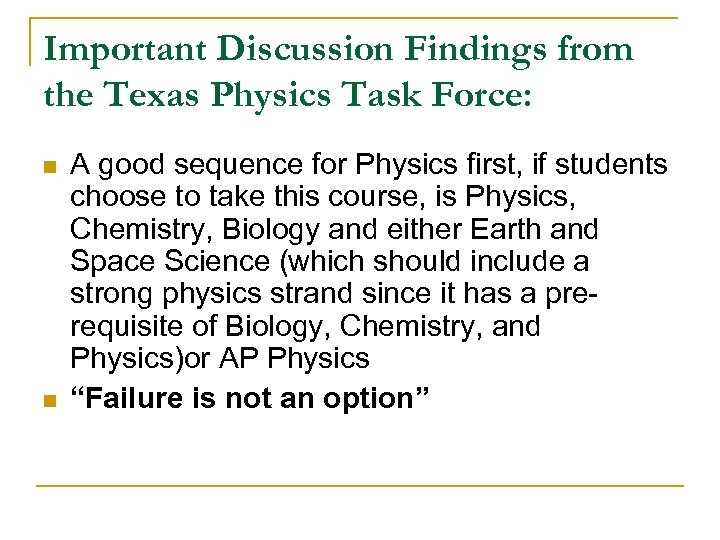Click the "Failure is not an option" quote
Viewport: 720px width, 540px height.
pos(251,398)
